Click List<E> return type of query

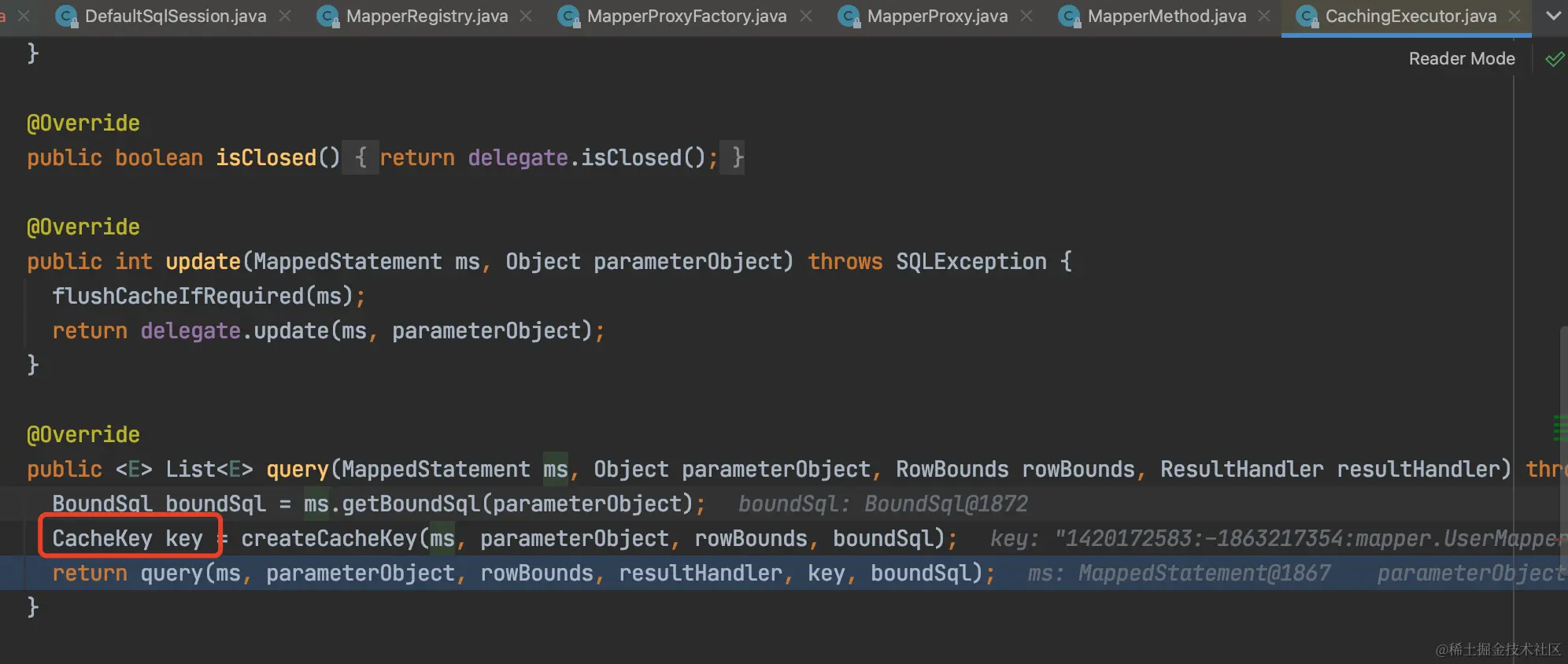click(x=209, y=469)
